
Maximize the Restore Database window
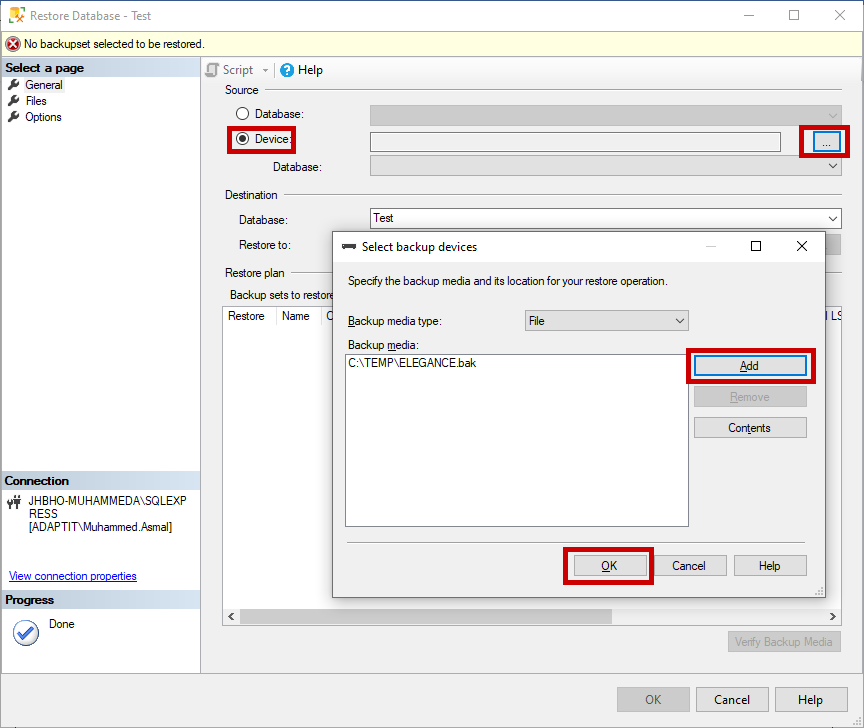tap(794, 15)
